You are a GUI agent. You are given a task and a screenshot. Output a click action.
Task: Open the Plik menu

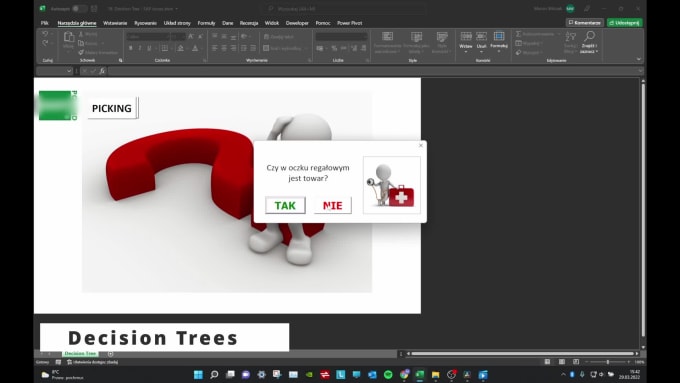pos(45,23)
